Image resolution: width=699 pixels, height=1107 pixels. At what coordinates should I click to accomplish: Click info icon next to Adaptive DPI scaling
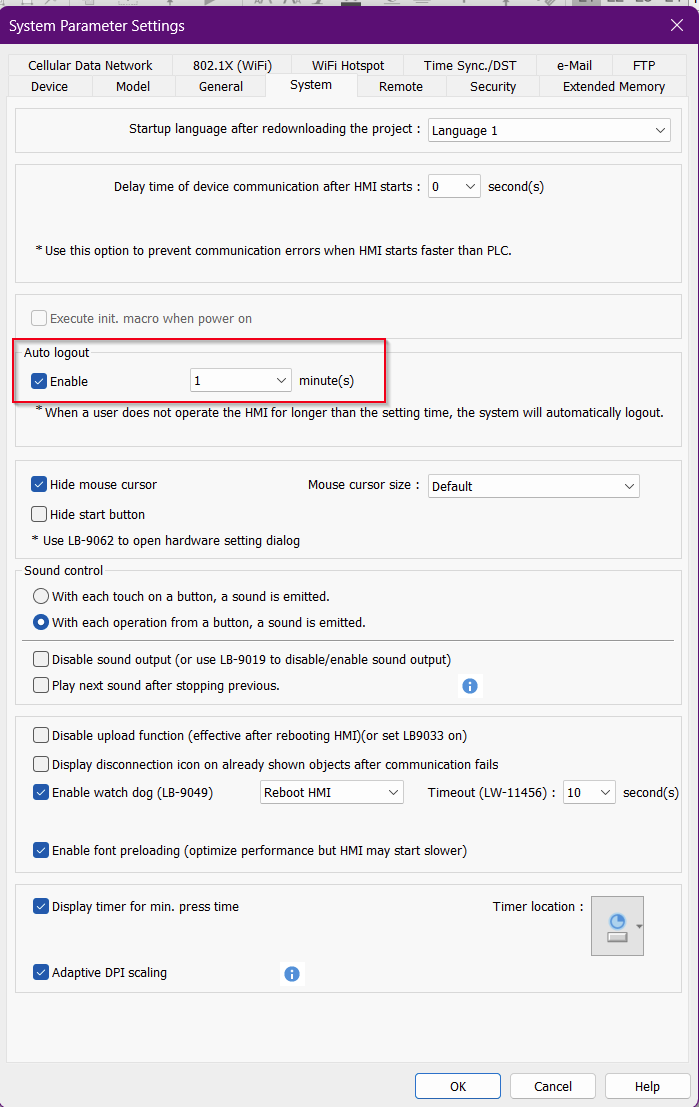(292, 973)
